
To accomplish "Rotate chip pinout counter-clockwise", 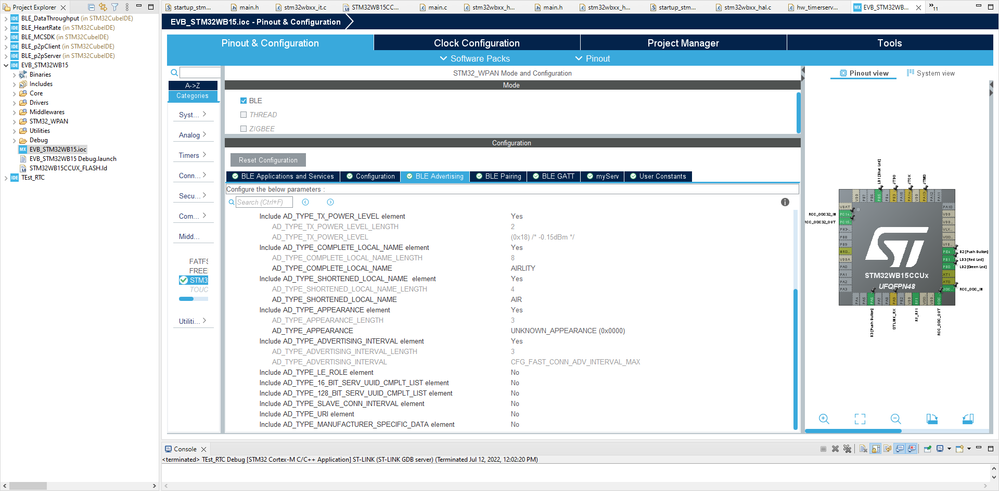I will (x=968, y=419).
